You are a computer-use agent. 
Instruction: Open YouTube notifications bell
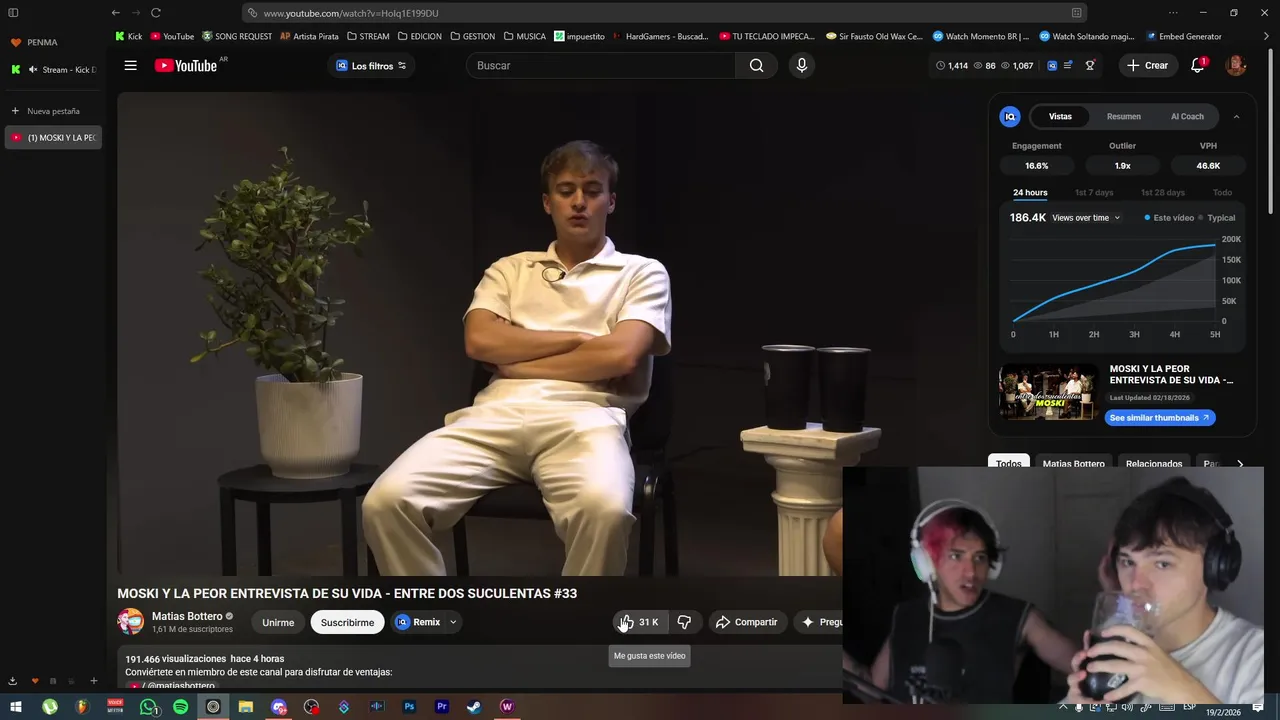click(x=1198, y=65)
